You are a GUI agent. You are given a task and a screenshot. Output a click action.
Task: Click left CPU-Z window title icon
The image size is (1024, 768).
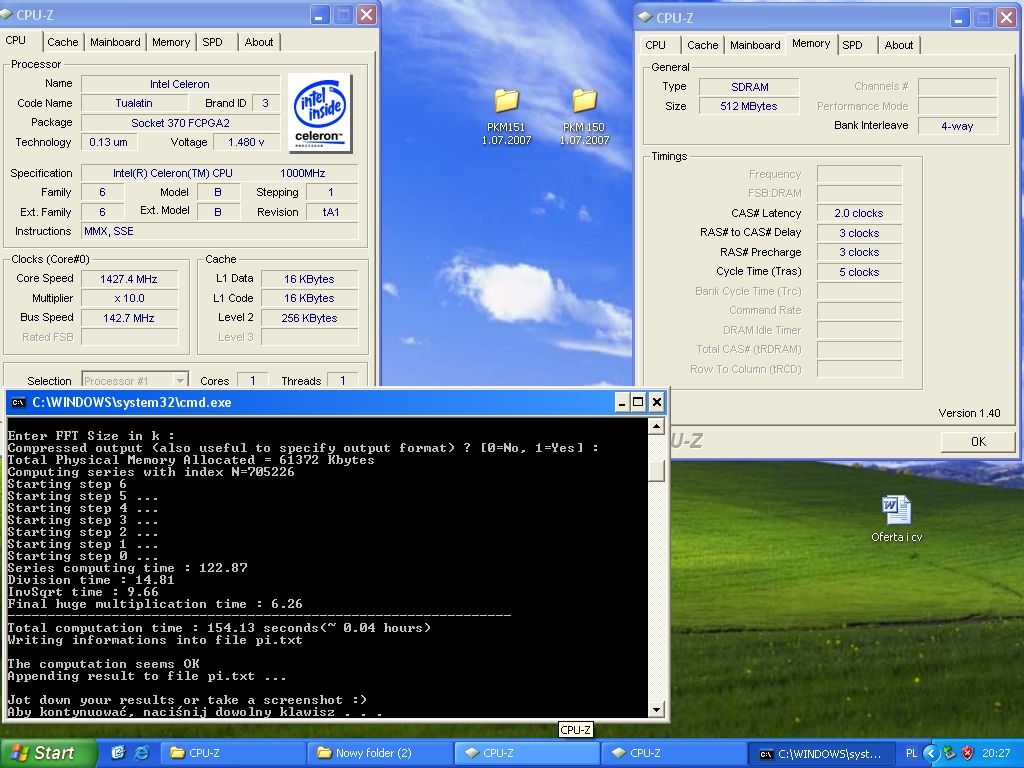point(7,14)
